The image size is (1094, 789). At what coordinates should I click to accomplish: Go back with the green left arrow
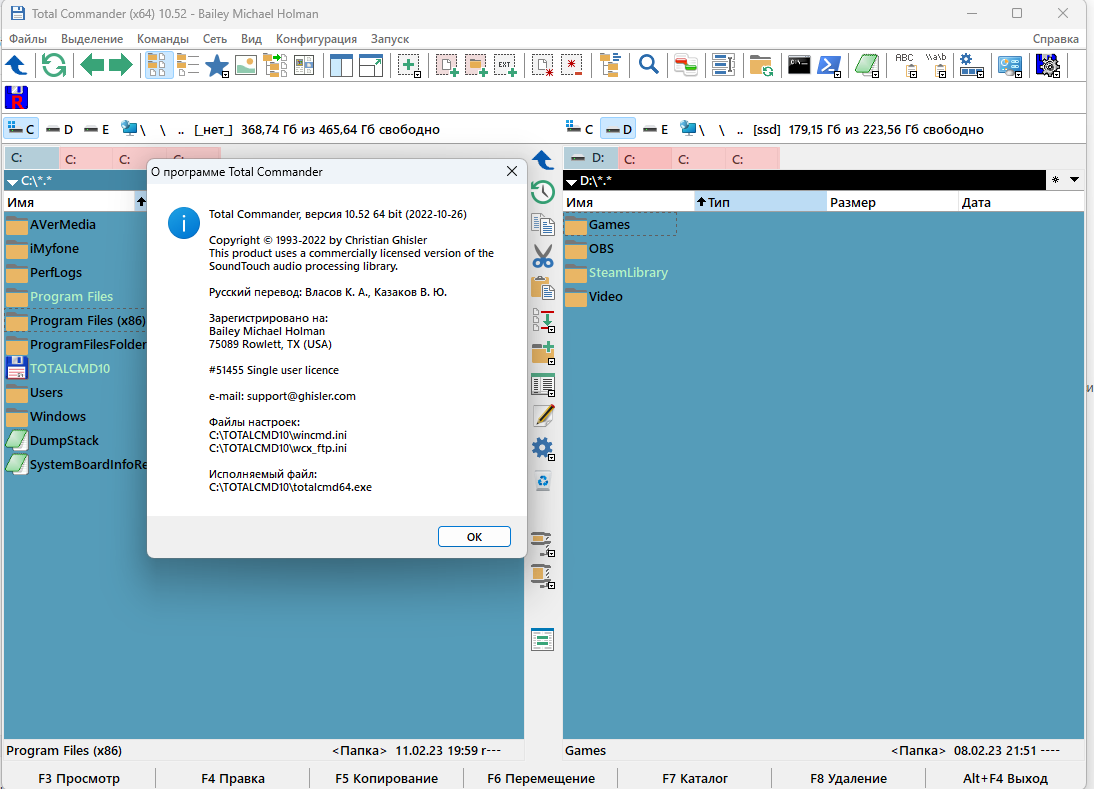tap(92, 66)
